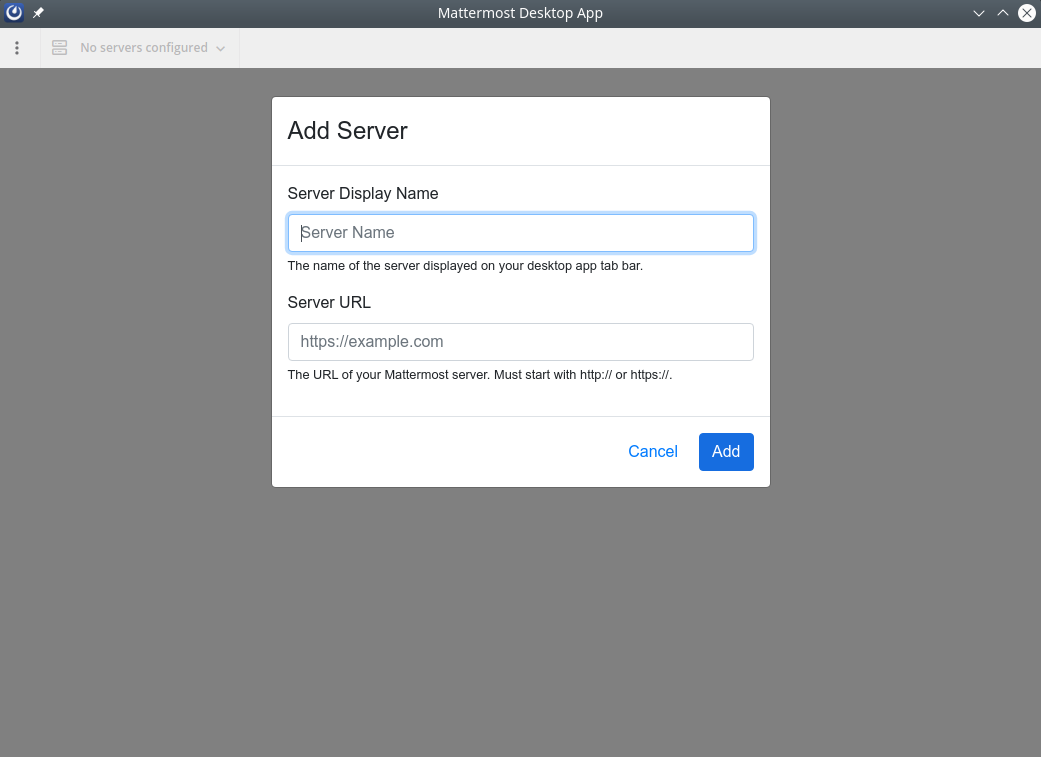1041x757 pixels.
Task: Click the Mattermost app icon in title bar
Action: tap(14, 13)
